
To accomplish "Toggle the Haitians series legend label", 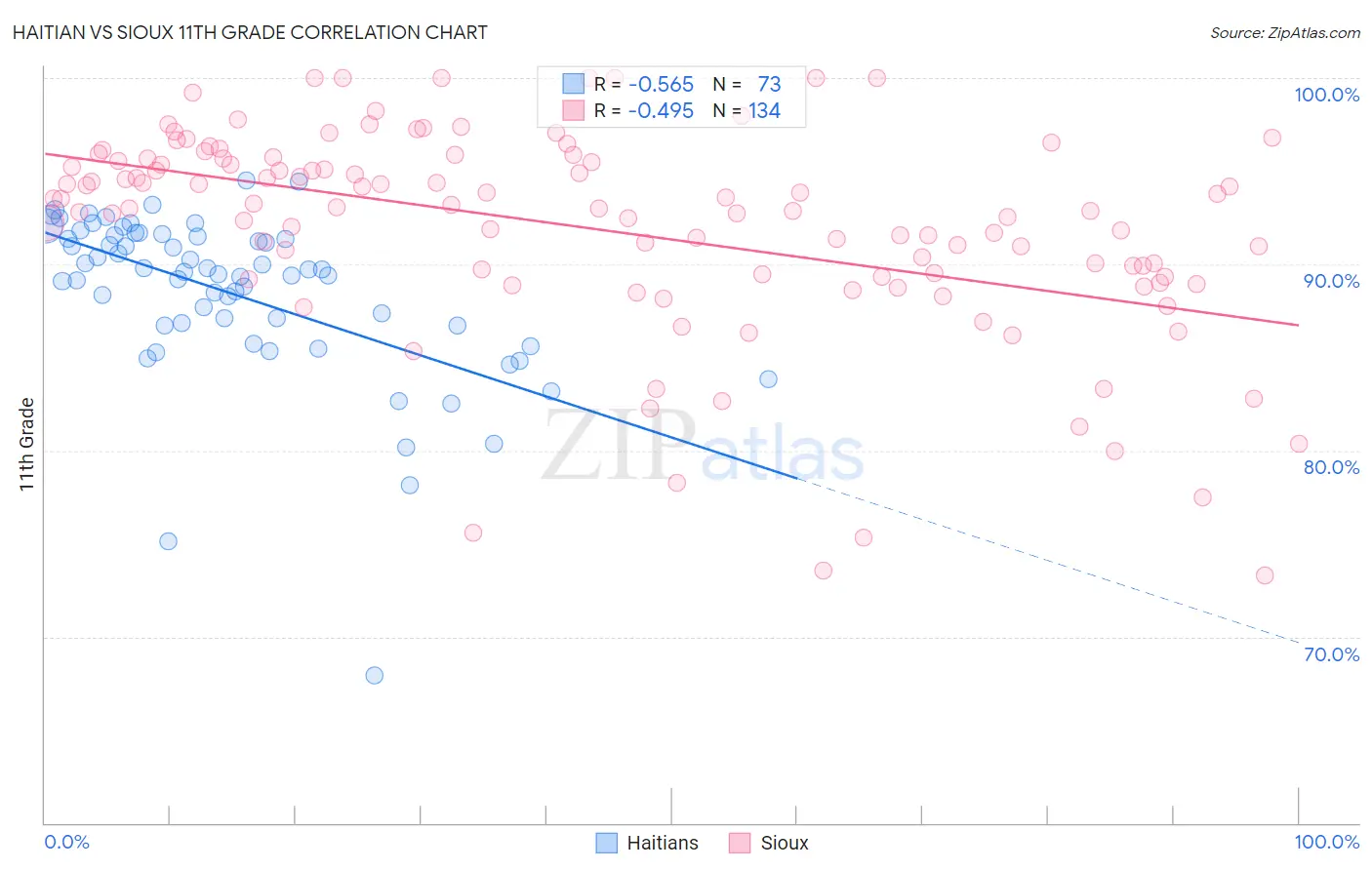I will tap(663, 843).
